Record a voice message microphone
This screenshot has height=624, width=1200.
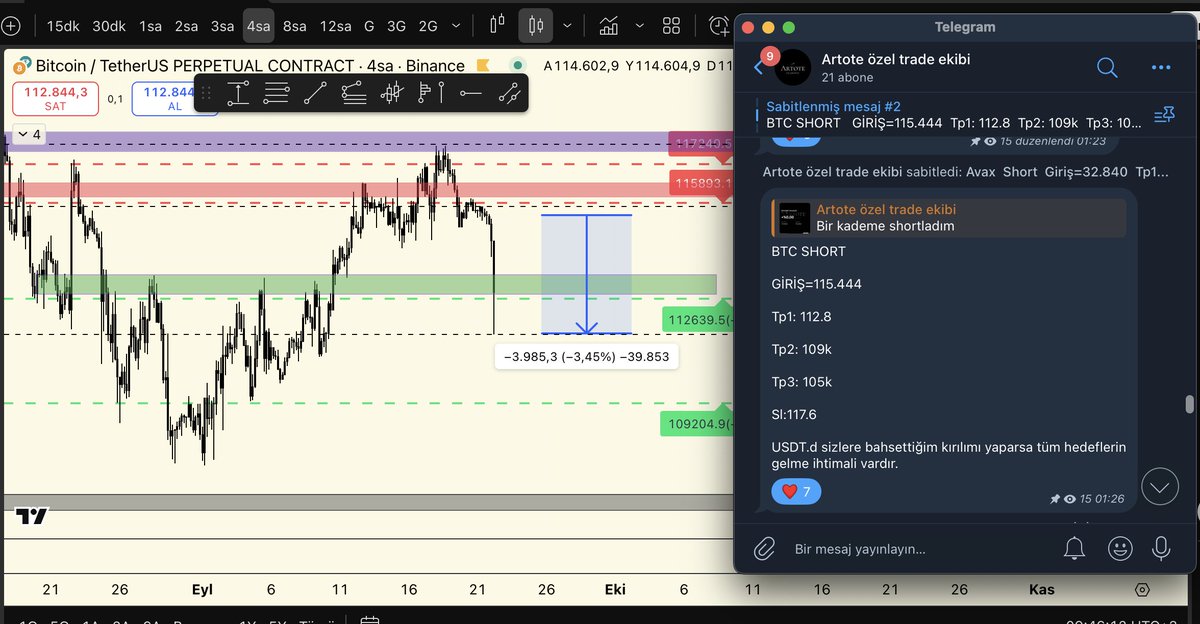tap(1161, 548)
